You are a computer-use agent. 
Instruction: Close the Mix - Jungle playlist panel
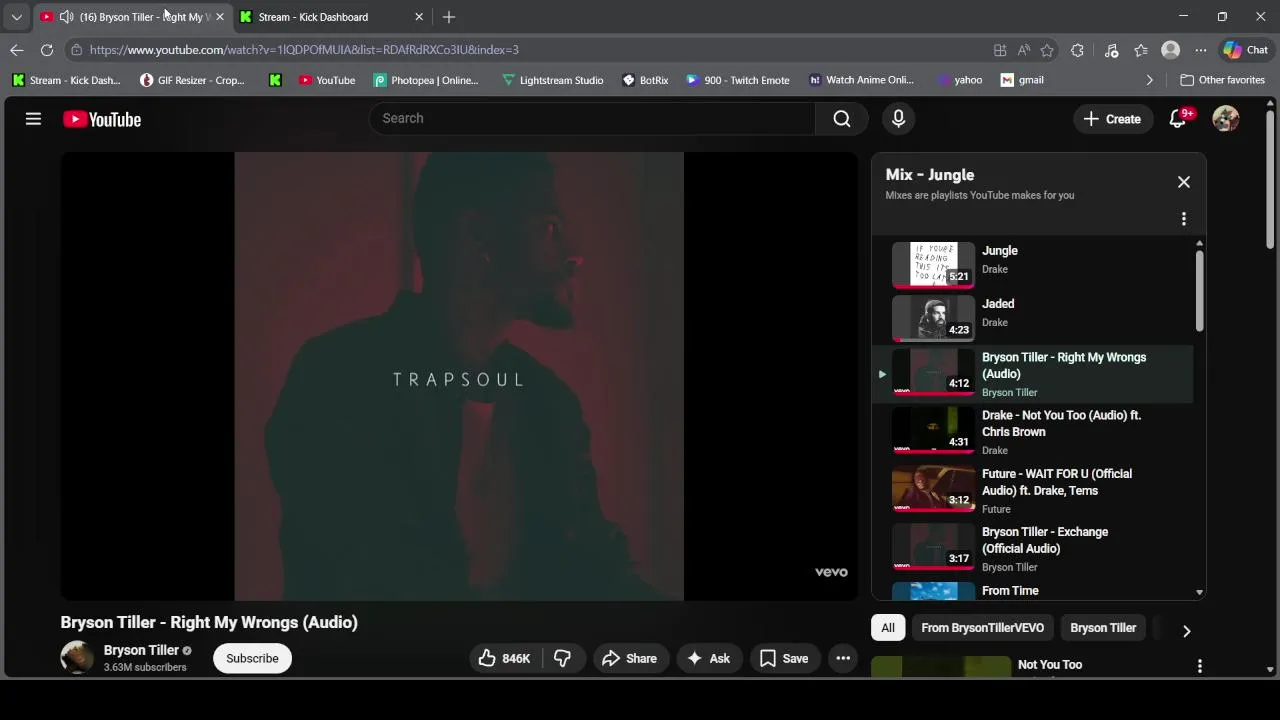click(1184, 182)
